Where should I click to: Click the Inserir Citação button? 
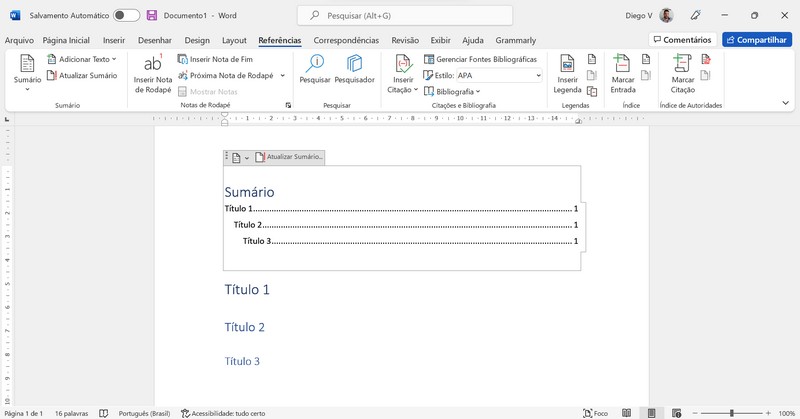point(403,73)
